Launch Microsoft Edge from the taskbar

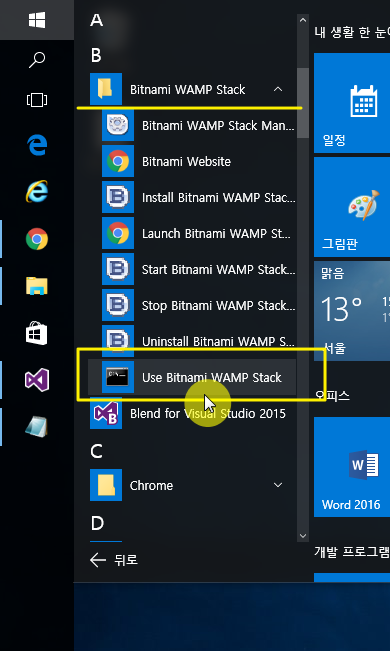pos(37,145)
